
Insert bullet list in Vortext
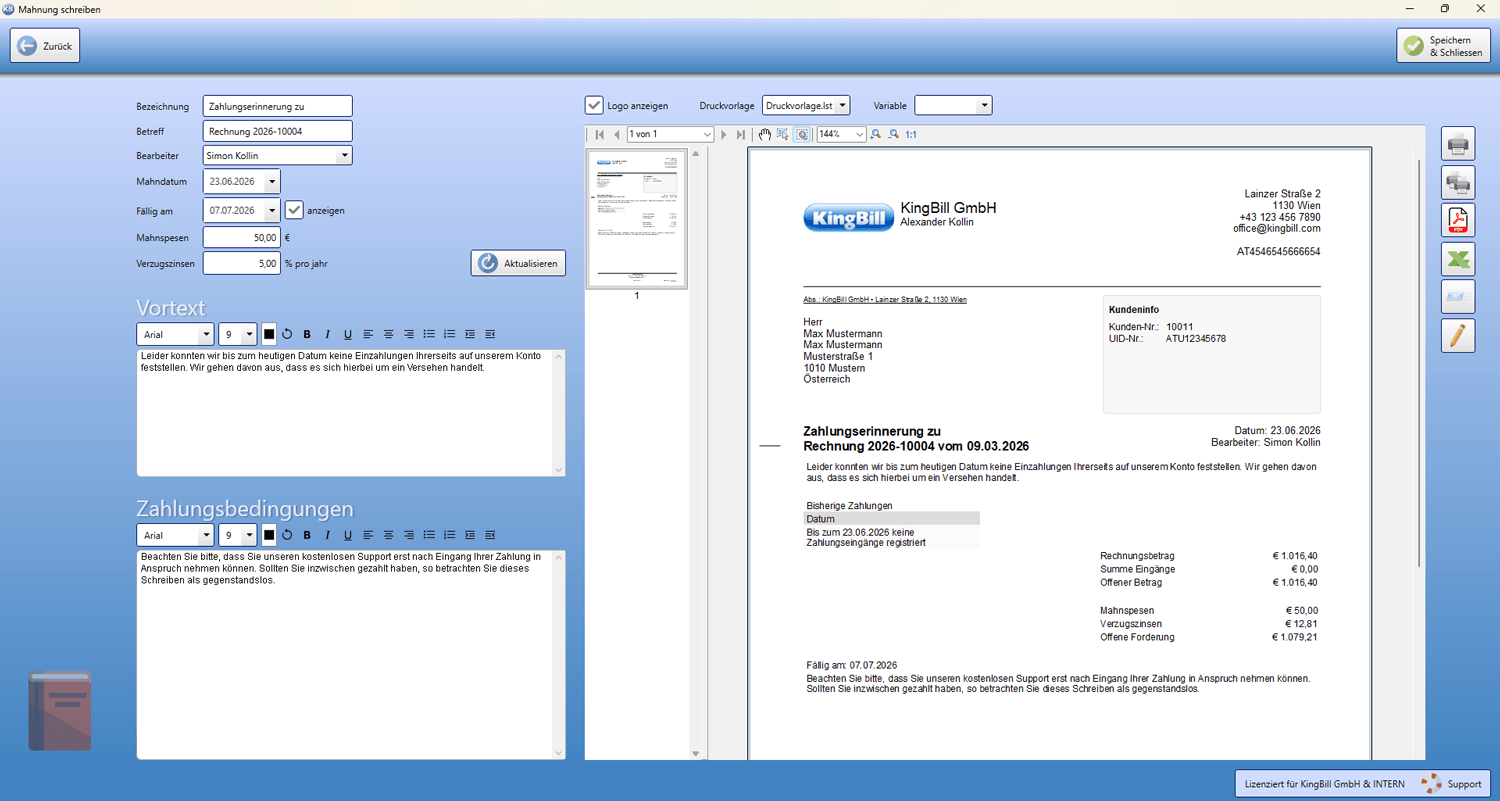[x=429, y=335]
